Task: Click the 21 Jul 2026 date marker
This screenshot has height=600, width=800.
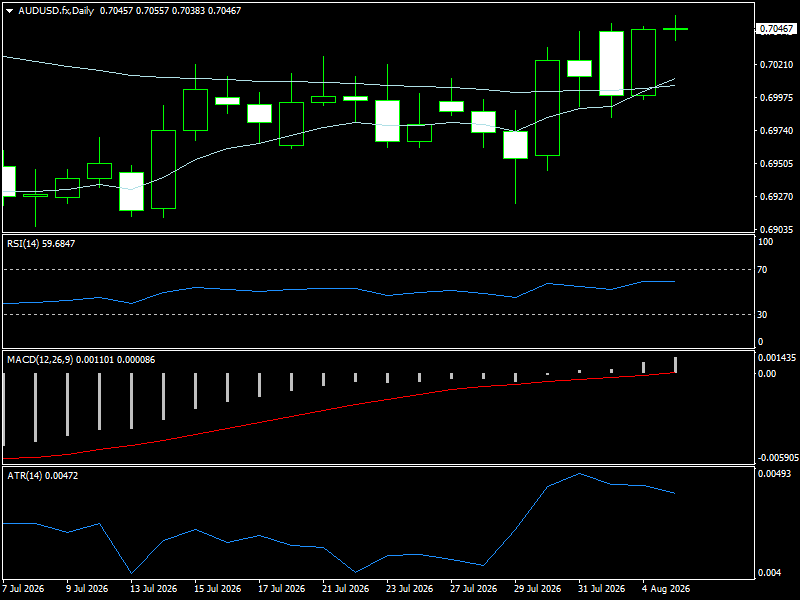Action: [x=345, y=589]
